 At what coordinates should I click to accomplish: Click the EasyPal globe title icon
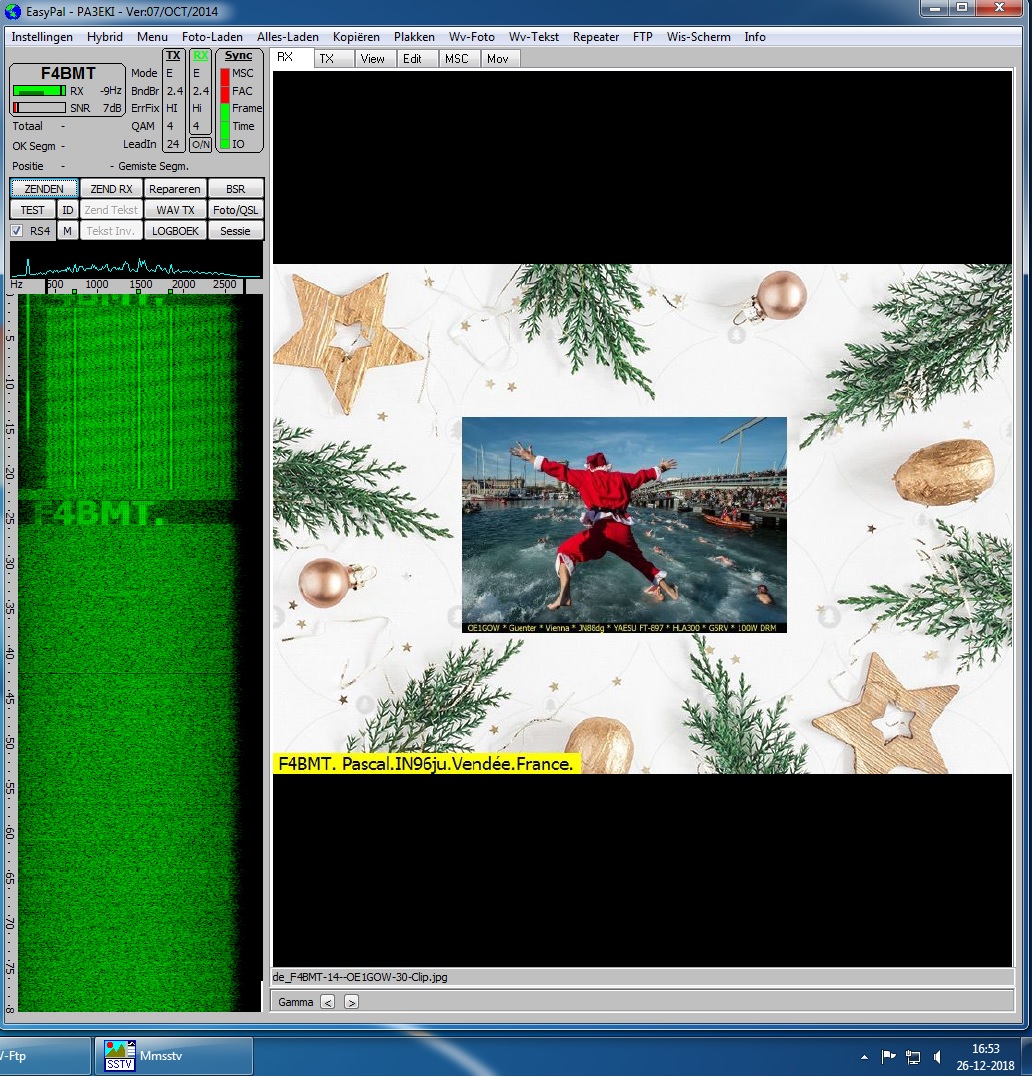tap(13, 12)
